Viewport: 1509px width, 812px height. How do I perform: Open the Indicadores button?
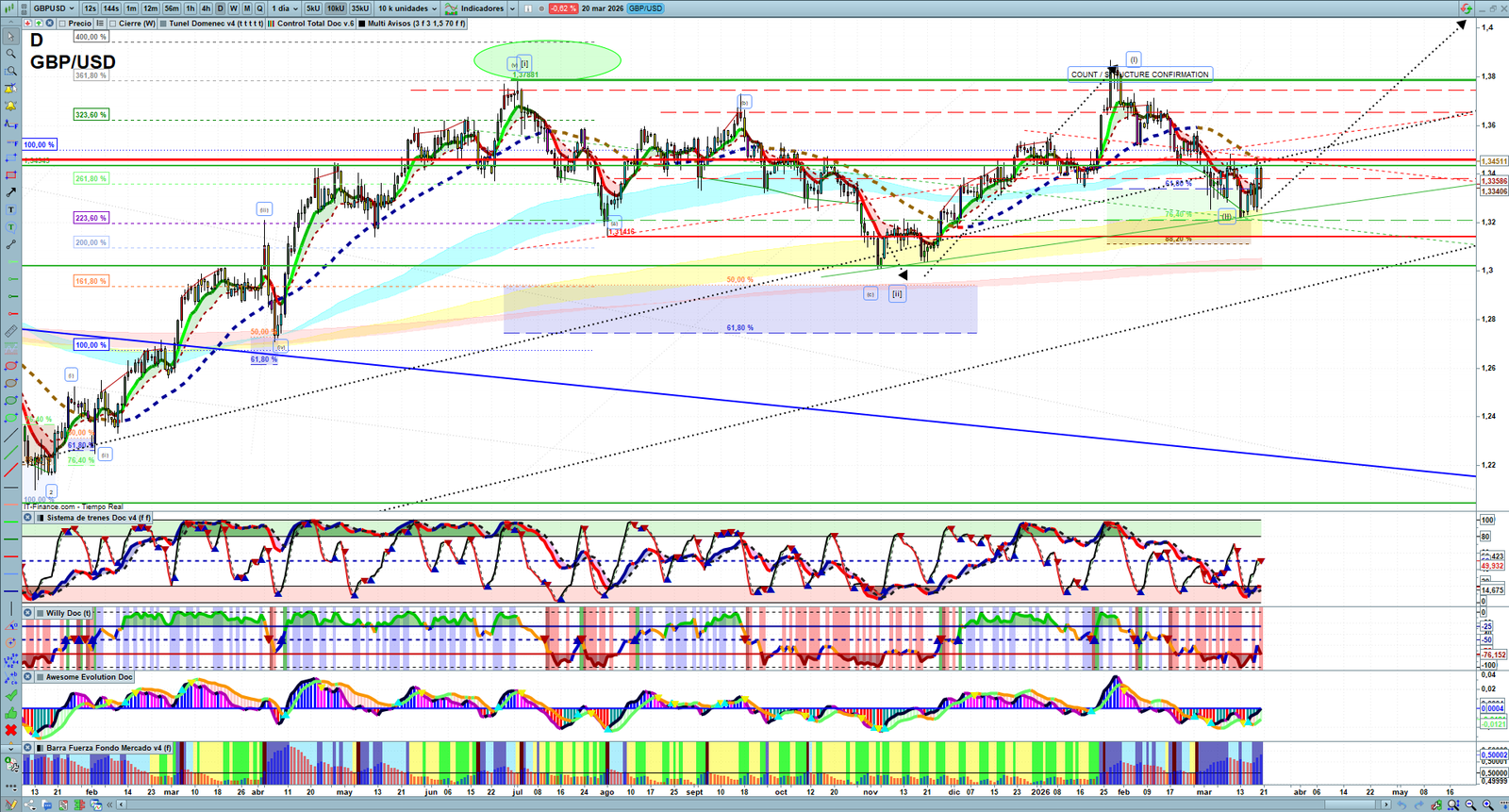[481, 8]
